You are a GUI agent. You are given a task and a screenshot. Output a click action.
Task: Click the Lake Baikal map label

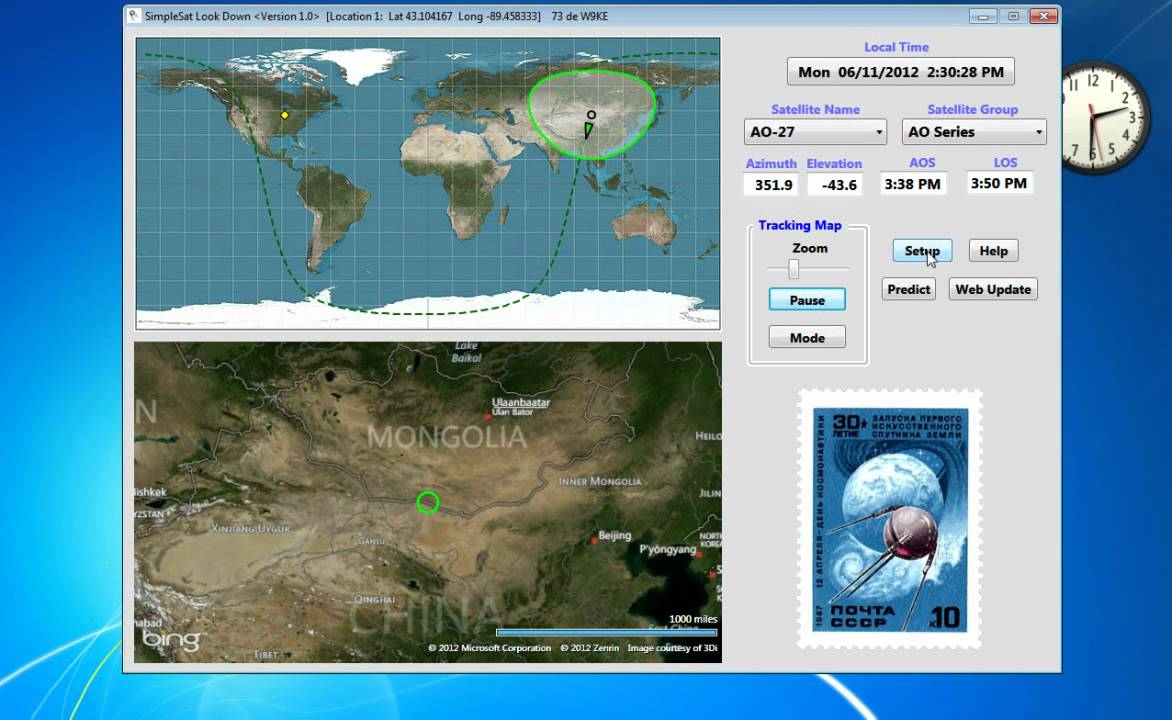point(466,351)
